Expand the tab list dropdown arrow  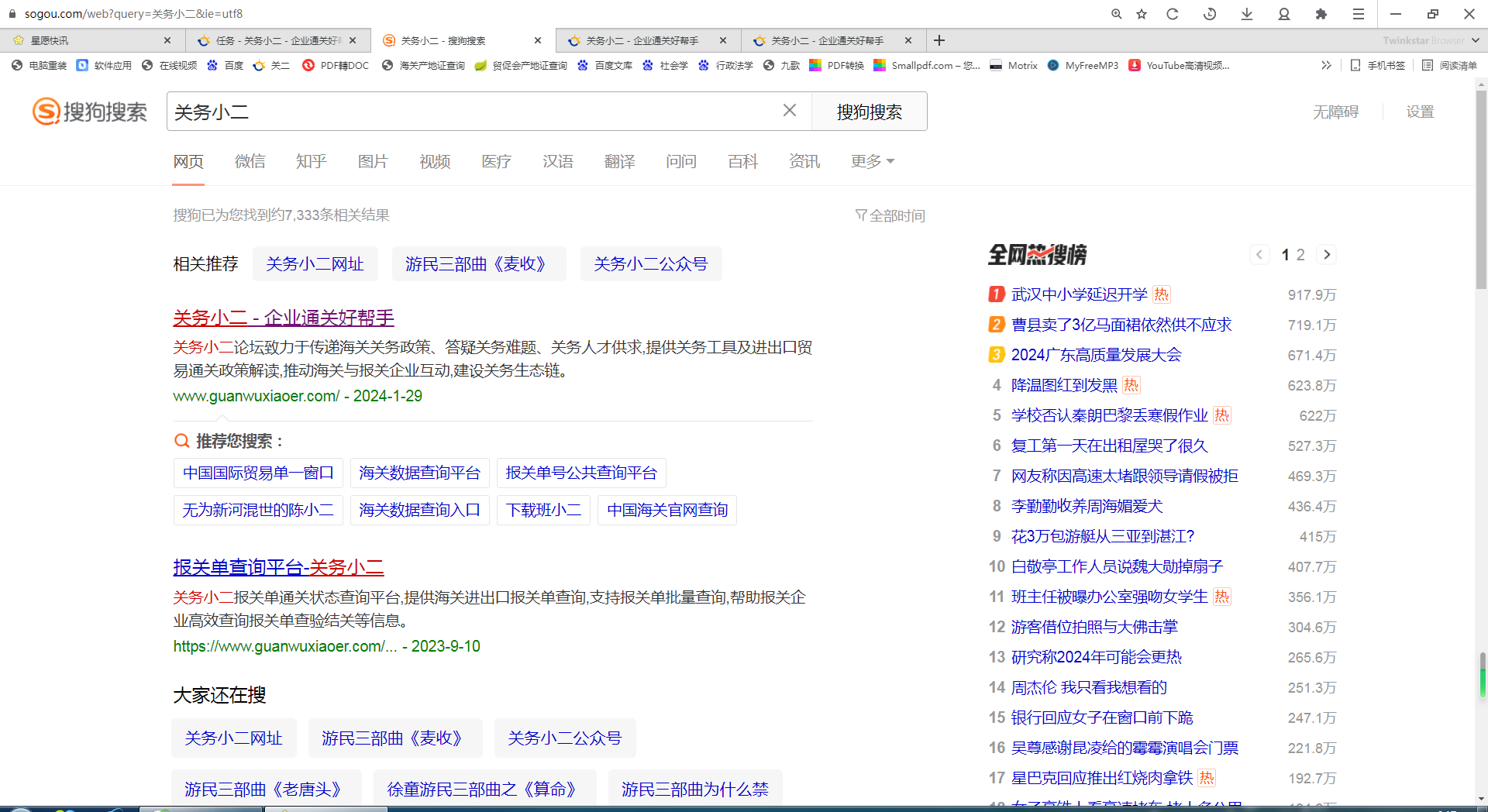[x=1476, y=40]
